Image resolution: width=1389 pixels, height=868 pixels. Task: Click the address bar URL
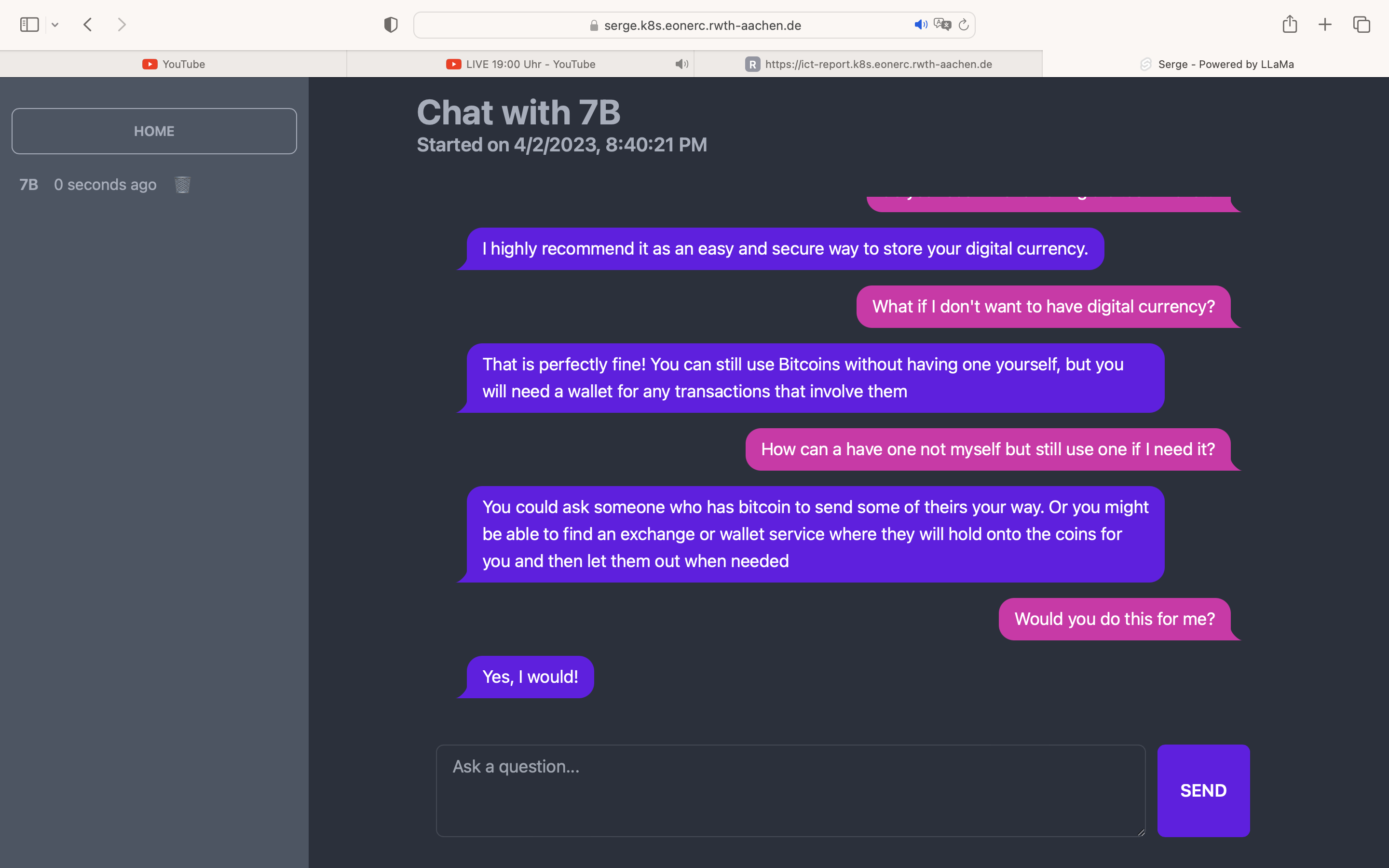(x=702, y=25)
